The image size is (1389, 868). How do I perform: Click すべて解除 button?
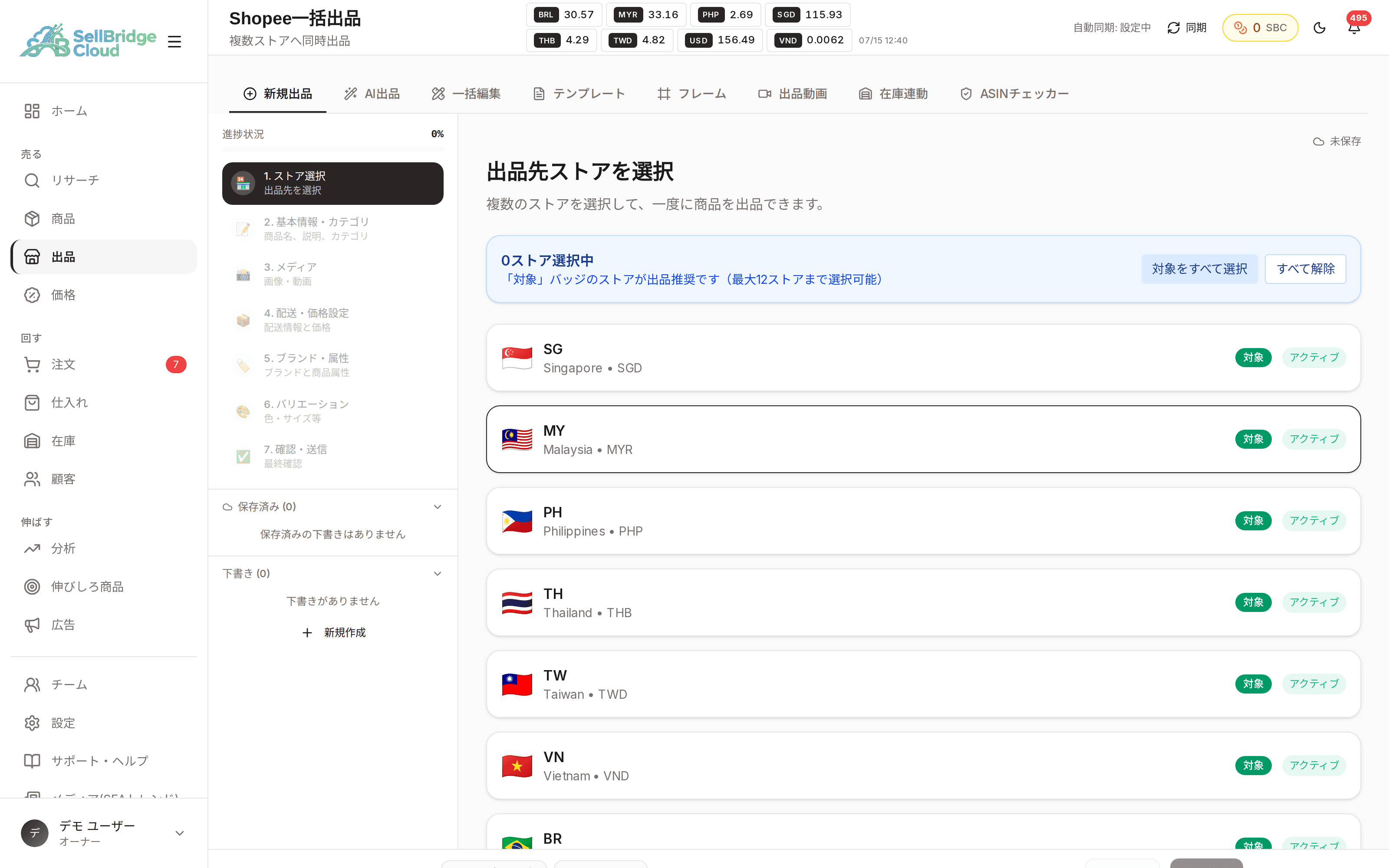tap(1305, 269)
